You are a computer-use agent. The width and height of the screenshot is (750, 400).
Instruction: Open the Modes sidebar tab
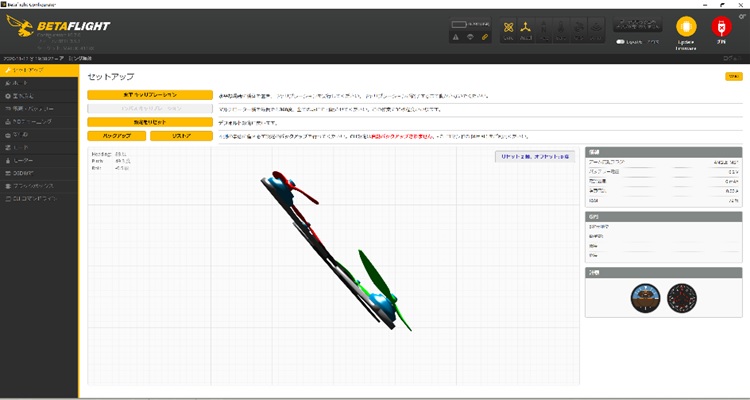pyautogui.click(x=39, y=147)
